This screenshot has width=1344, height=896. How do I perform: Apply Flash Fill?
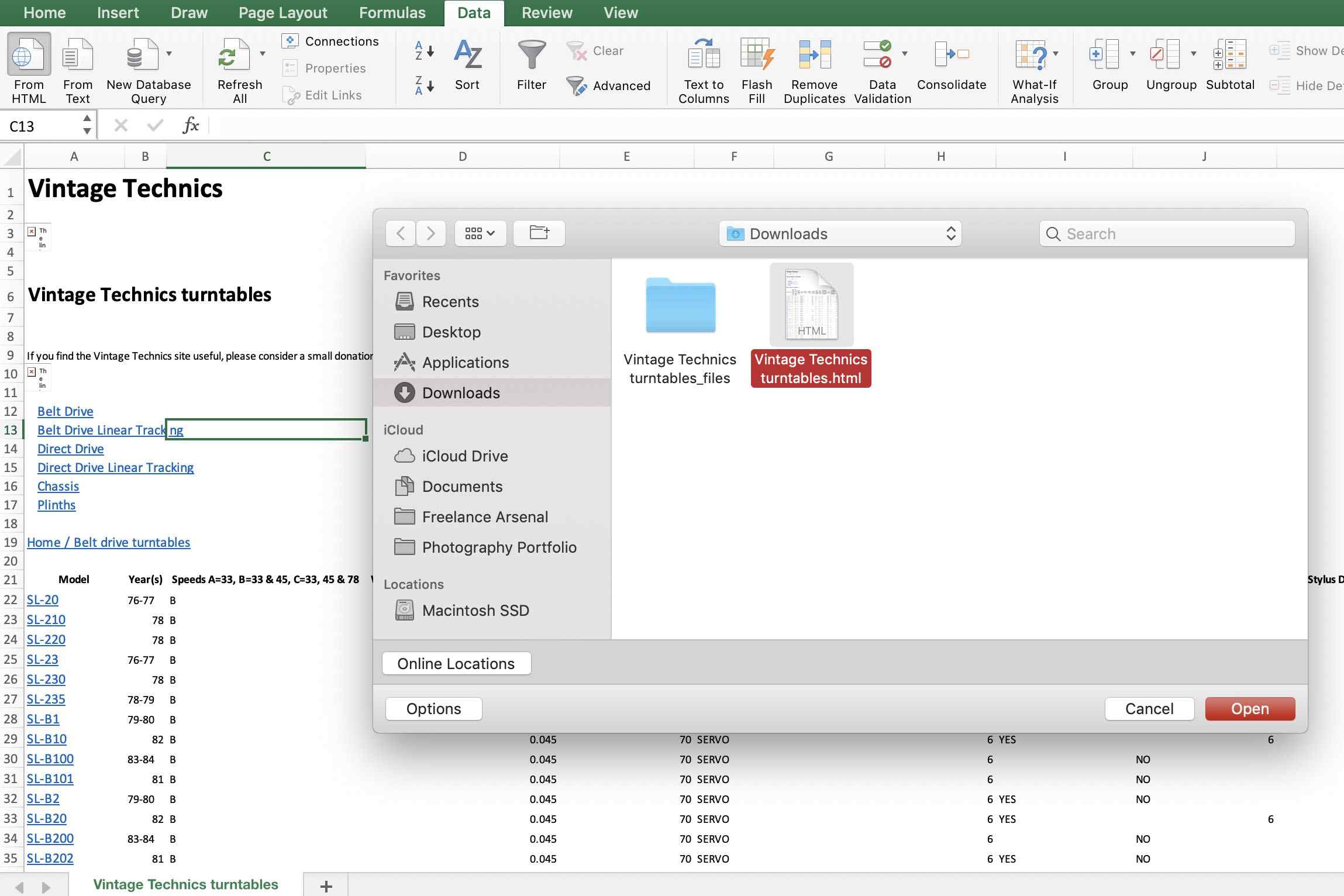[x=757, y=70]
